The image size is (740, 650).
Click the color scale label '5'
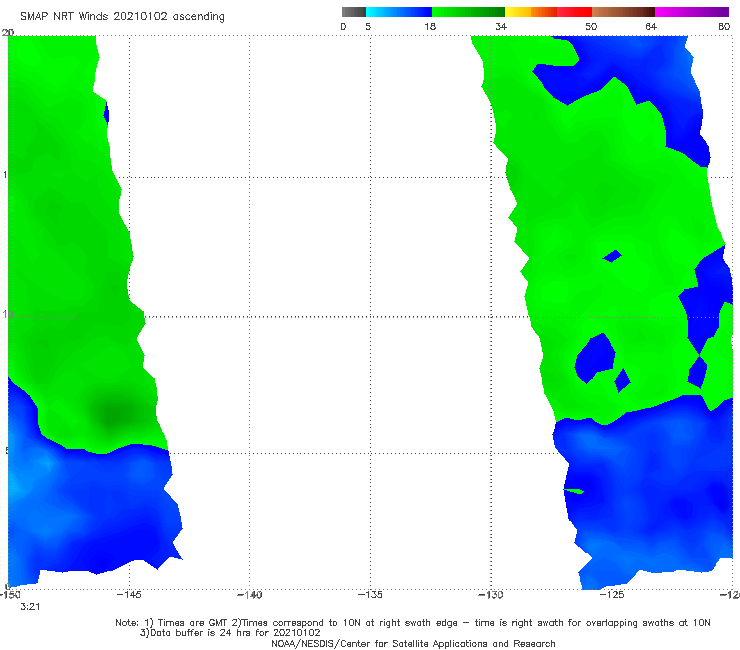pyautogui.click(x=368, y=26)
